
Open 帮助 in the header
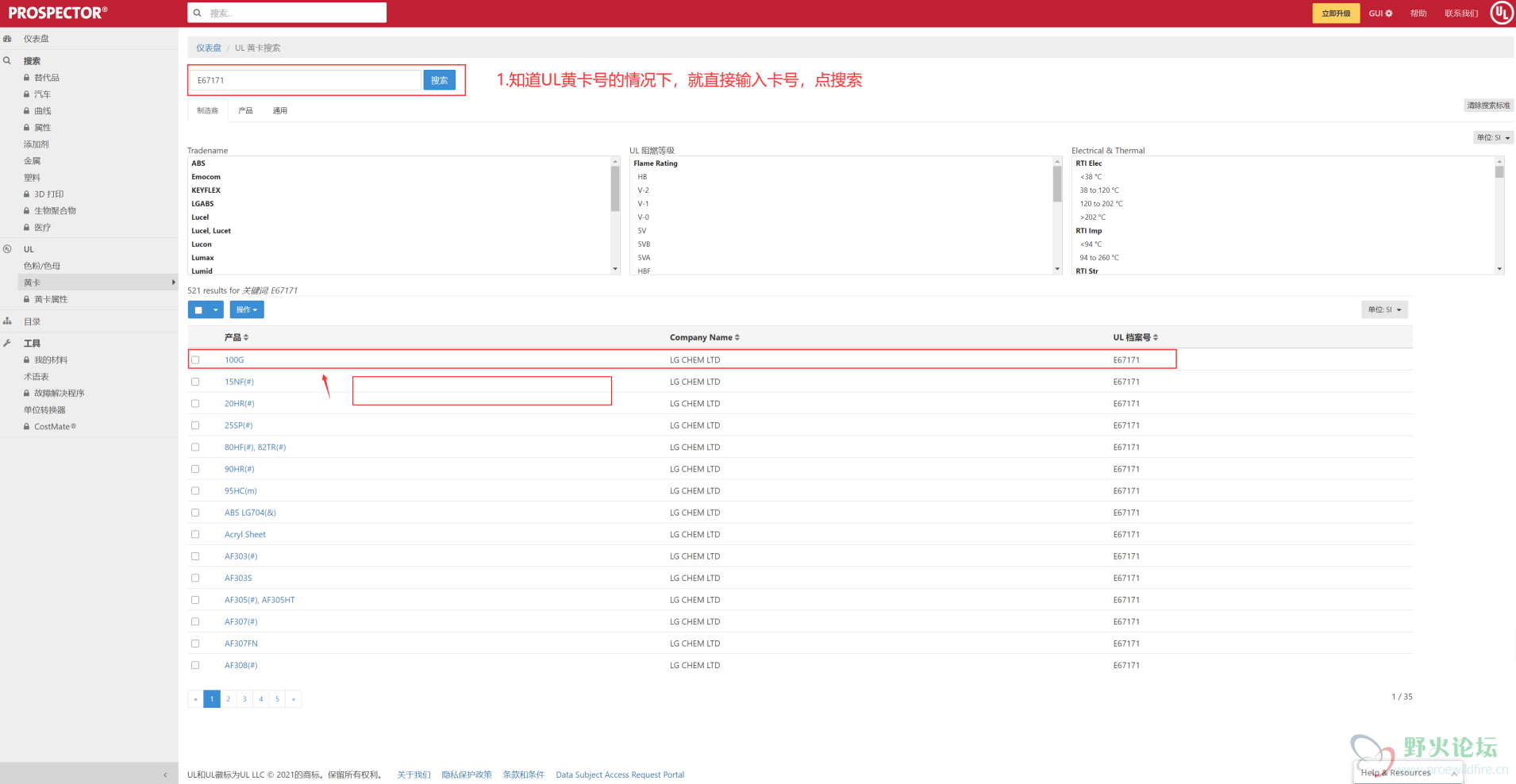click(1418, 13)
